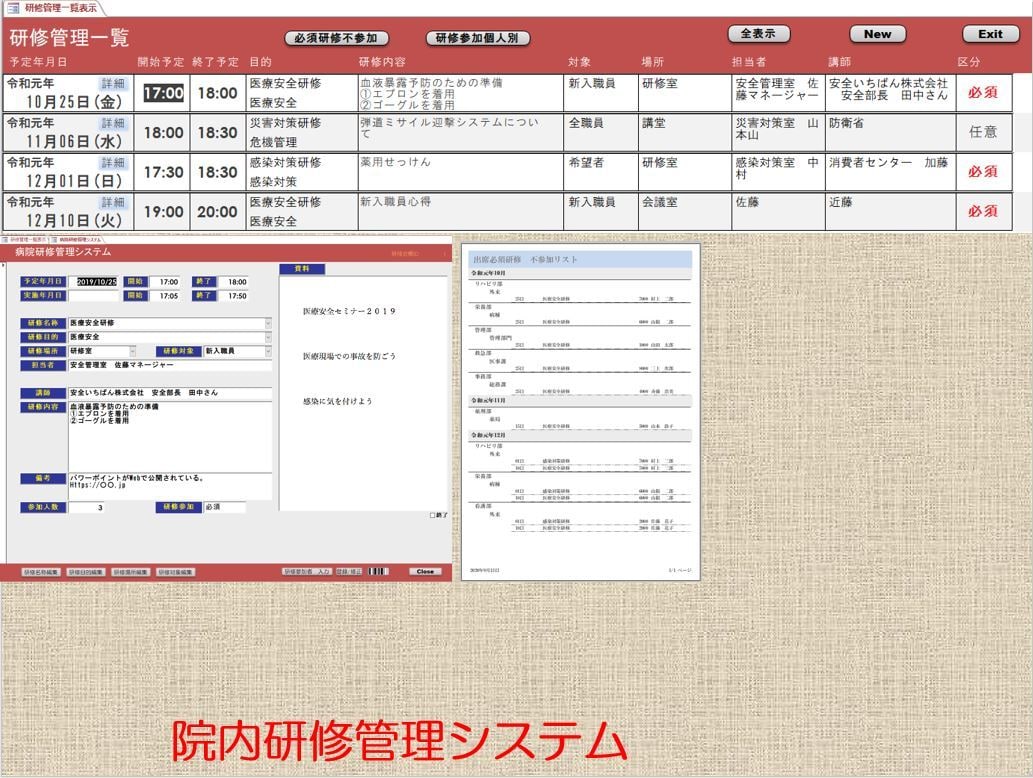Open 詳細 for the 12月10日 training row
This screenshot has height=778, width=1033.
113,202
